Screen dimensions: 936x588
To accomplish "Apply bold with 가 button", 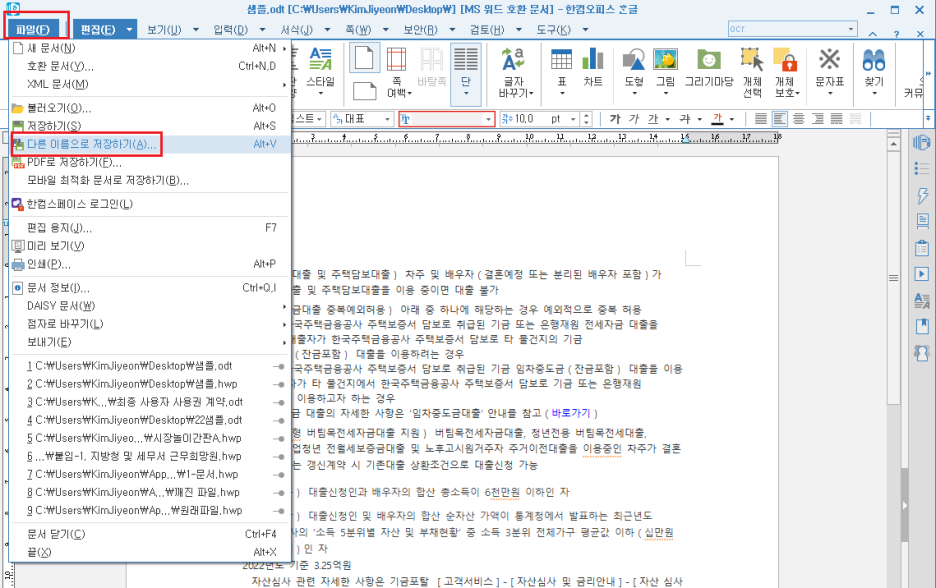I will coord(615,119).
